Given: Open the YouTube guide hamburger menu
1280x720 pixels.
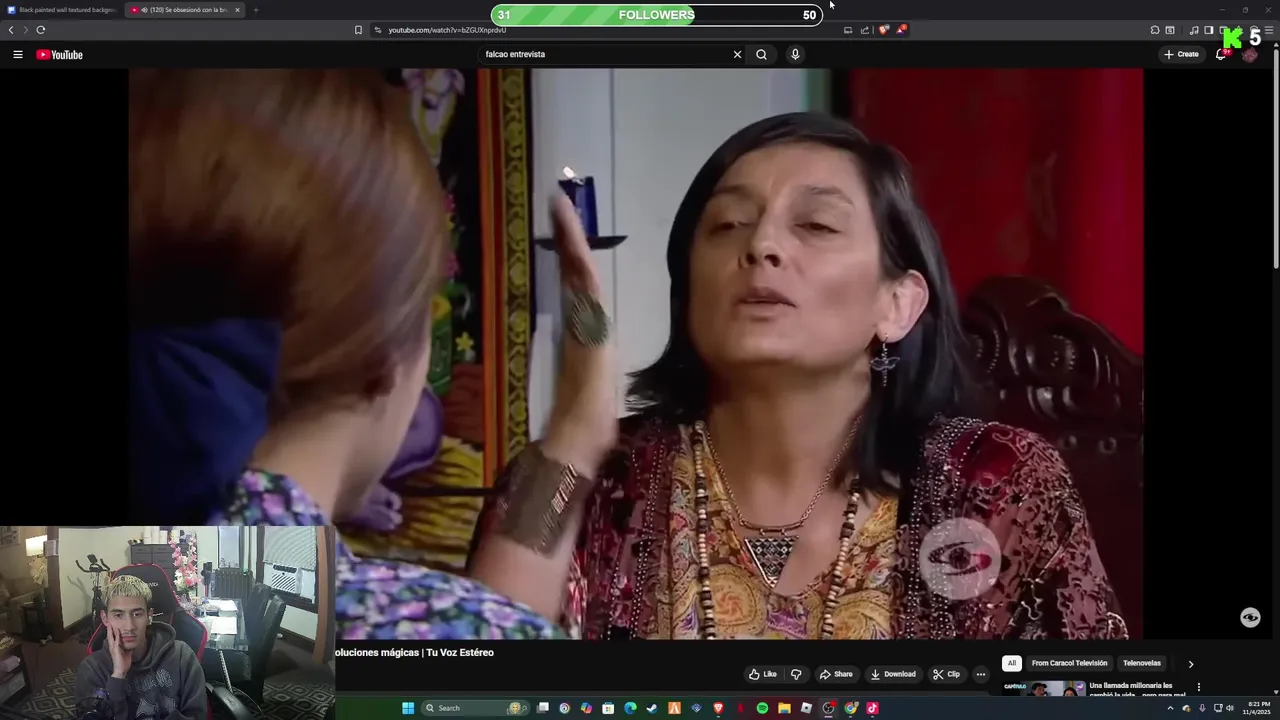Looking at the screenshot, I should coord(18,54).
